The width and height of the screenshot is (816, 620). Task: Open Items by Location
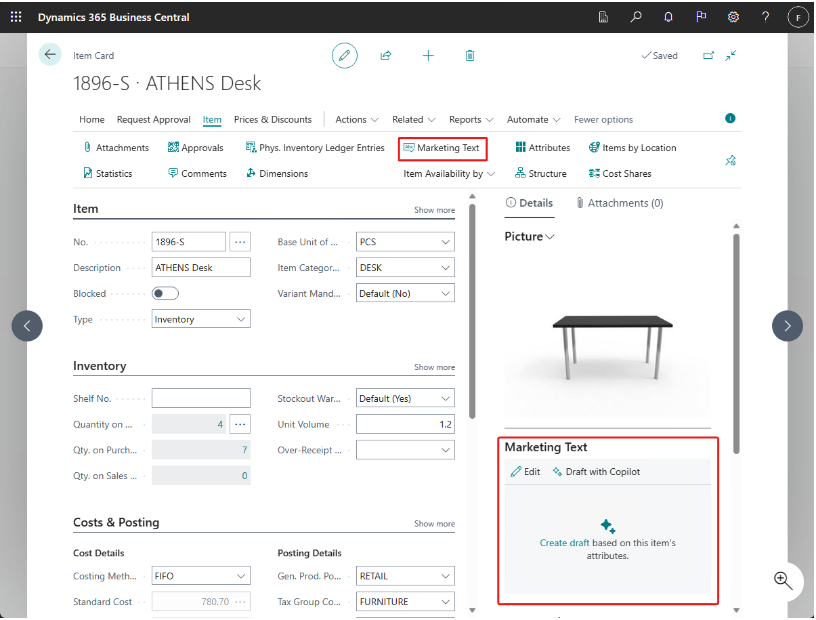tap(632, 148)
